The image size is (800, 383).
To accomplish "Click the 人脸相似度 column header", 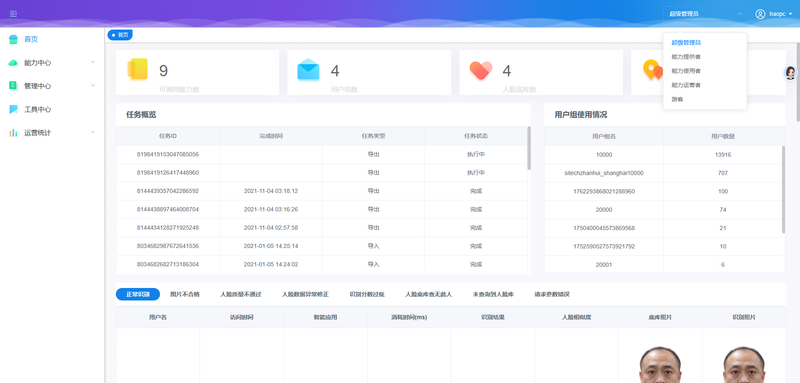I will click(x=577, y=317).
